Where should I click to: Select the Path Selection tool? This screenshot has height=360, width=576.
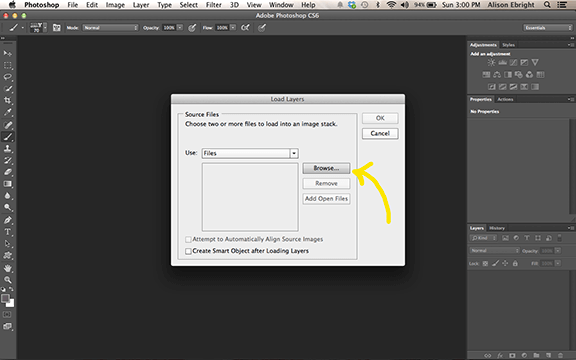point(7,244)
